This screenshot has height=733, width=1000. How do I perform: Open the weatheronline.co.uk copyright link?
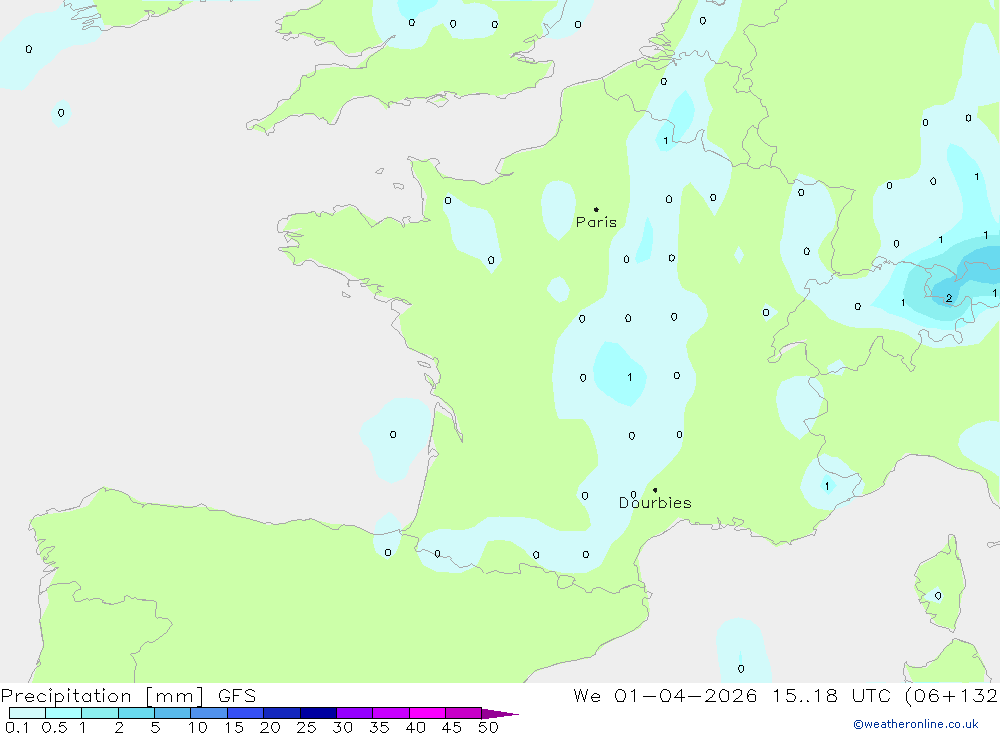[x=916, y=724]
